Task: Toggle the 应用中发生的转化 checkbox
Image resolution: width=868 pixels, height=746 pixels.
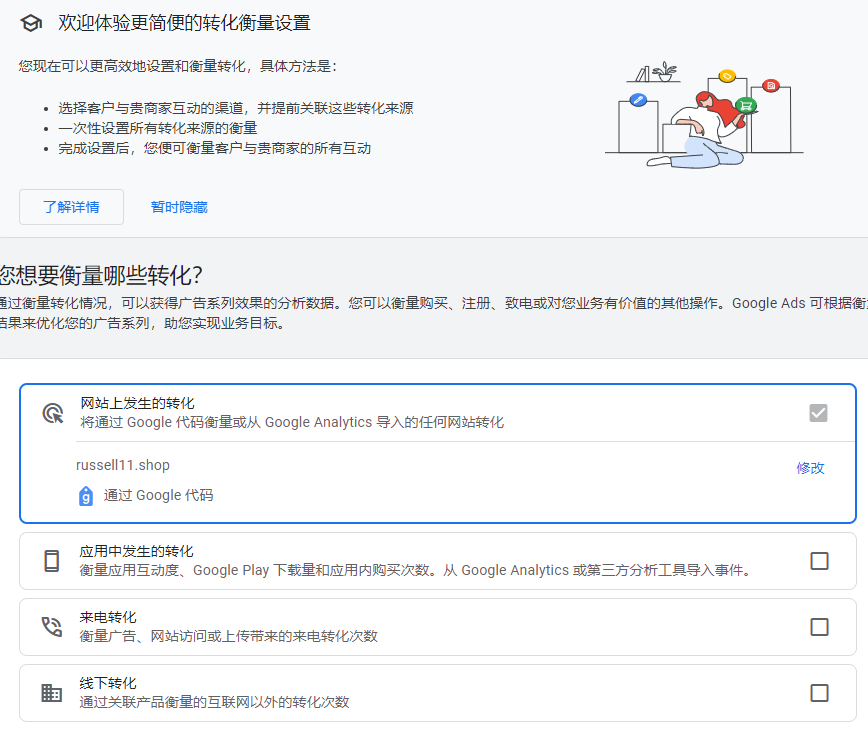Action: (x=820, y=561)
